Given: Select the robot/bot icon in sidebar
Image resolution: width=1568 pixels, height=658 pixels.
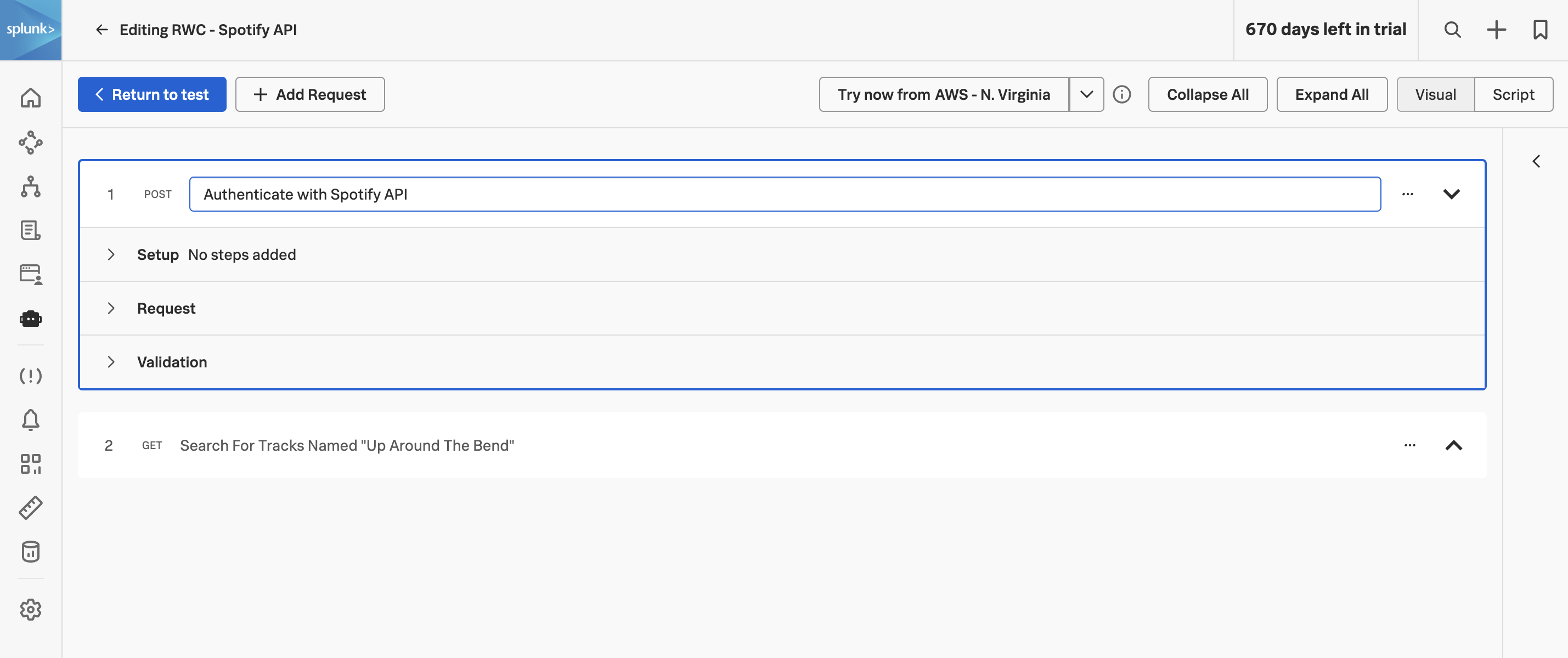Looking at the screenshot, I should coord(31,319).
